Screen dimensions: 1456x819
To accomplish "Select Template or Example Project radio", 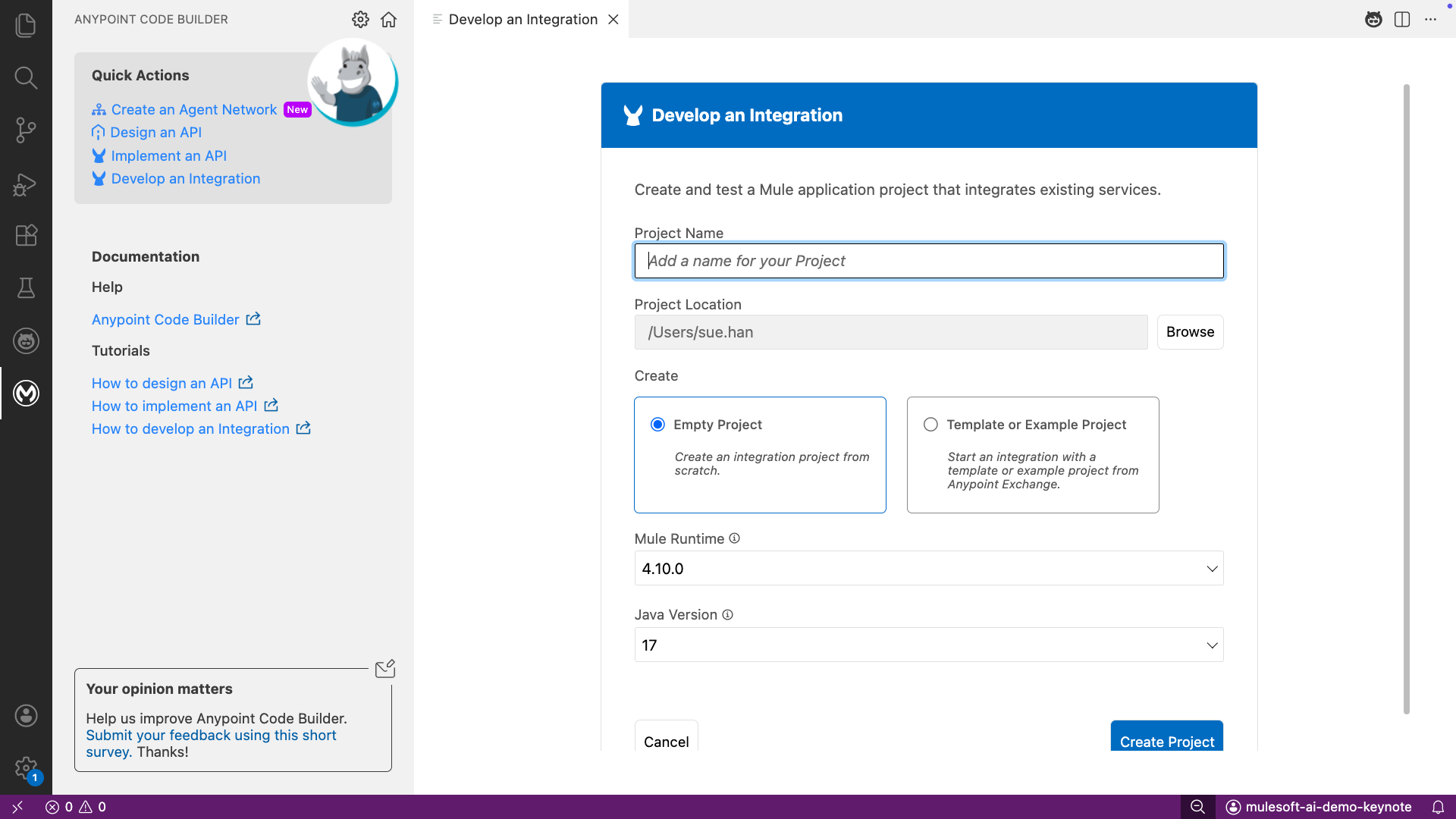I will click(930, 425).
